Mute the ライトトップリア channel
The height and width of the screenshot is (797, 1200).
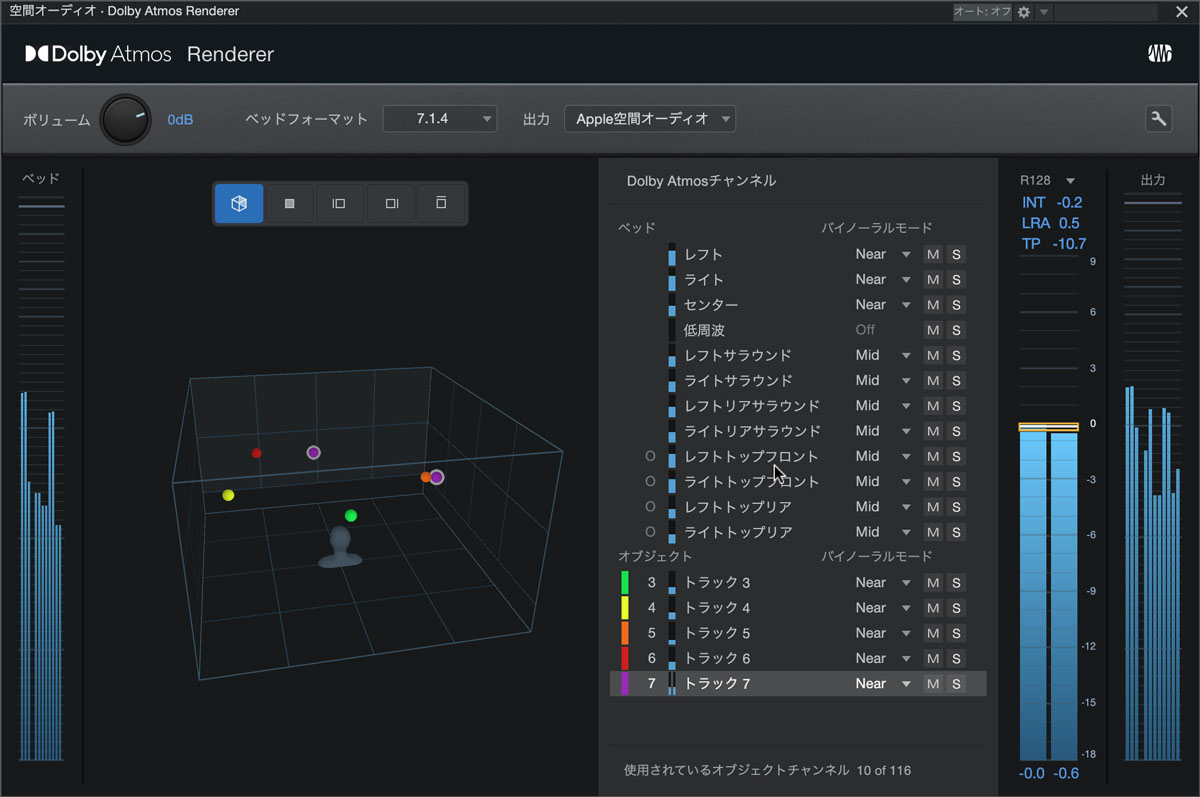point(933,532)
